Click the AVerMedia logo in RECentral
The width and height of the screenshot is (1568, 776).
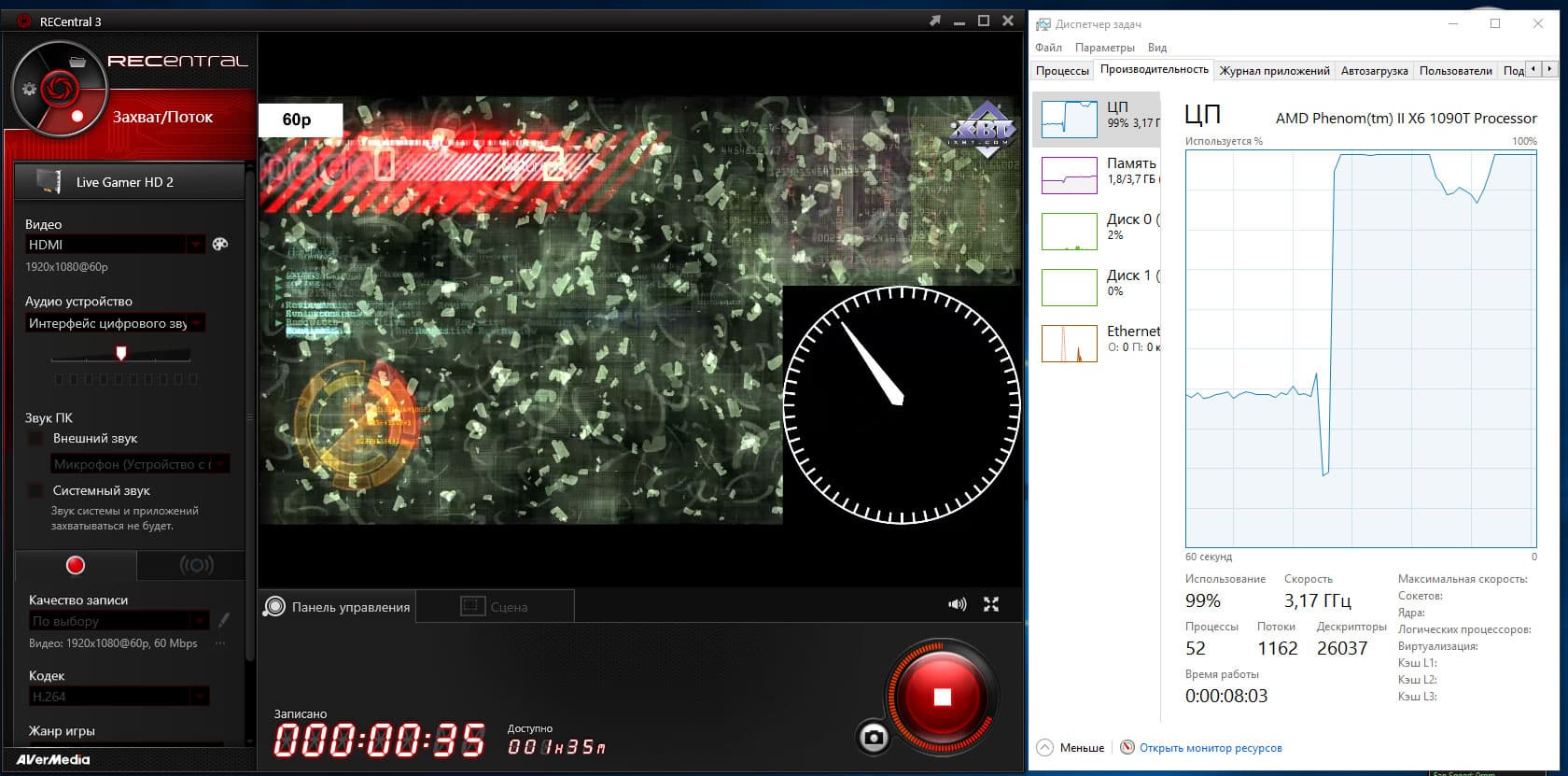(x=53, y=759)
